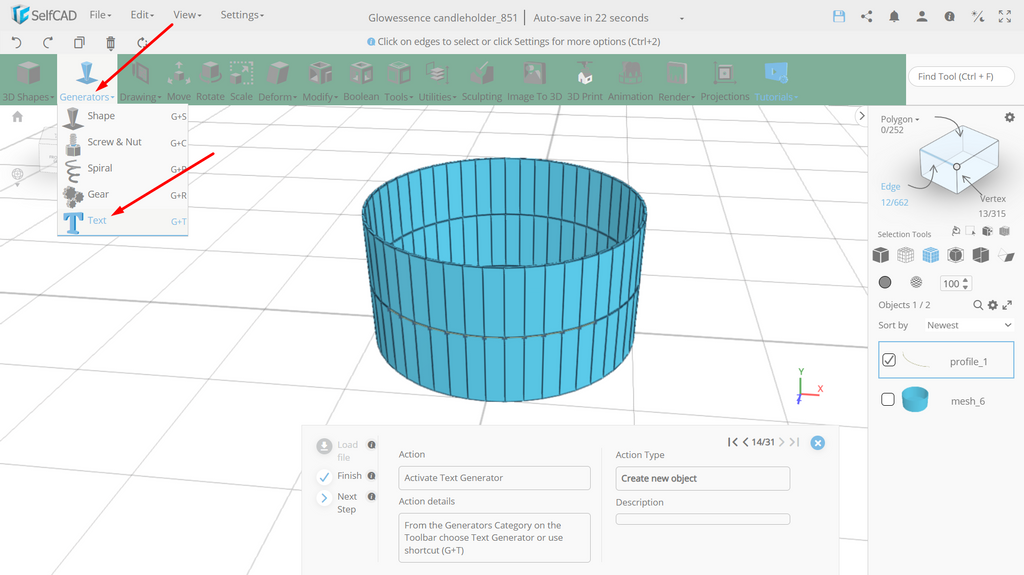
Task: Increase the brush size 100 stepper
Action: (x=966, y=280)
